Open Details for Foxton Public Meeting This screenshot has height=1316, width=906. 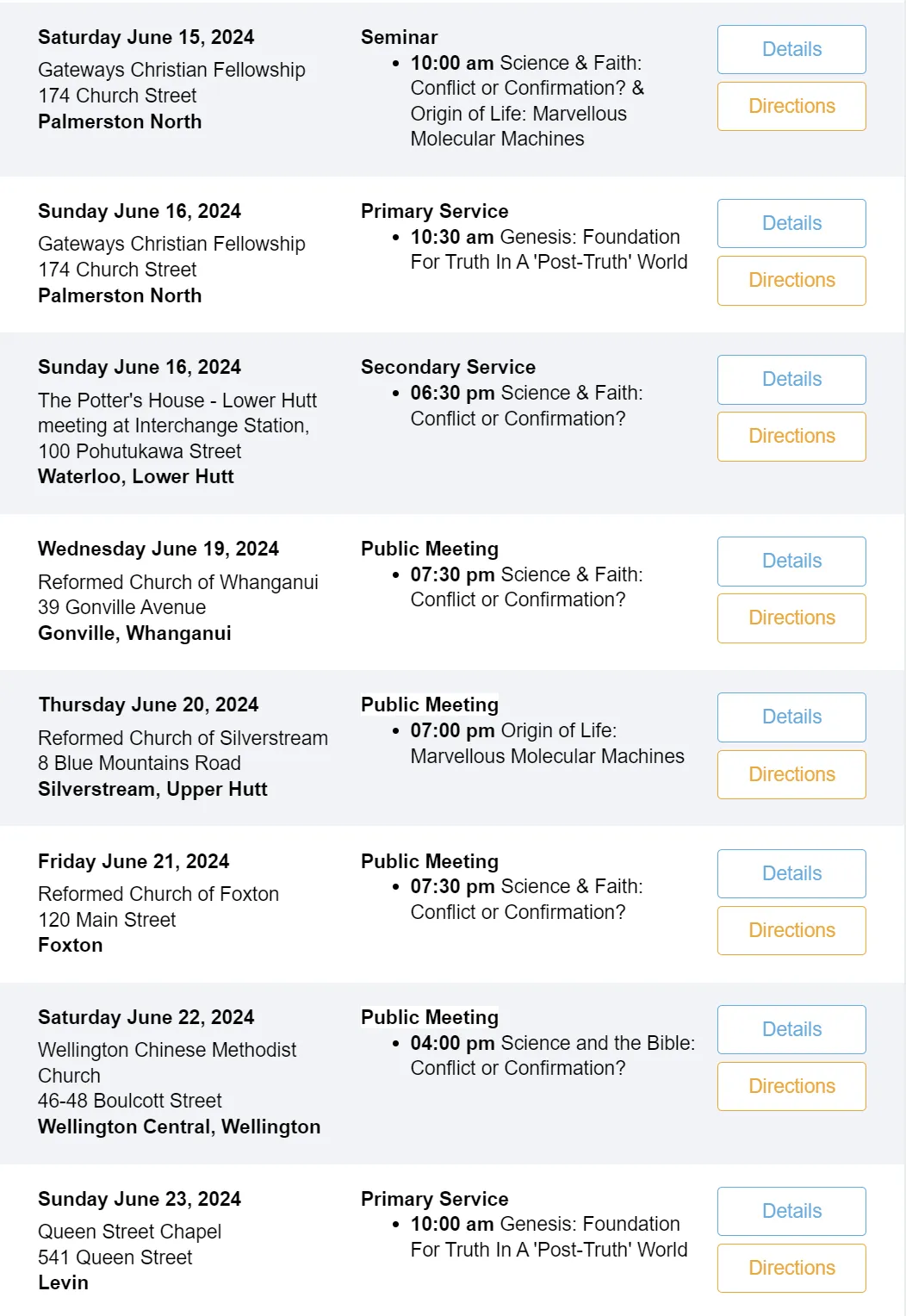pyautogui.click(x=791, y=873)
